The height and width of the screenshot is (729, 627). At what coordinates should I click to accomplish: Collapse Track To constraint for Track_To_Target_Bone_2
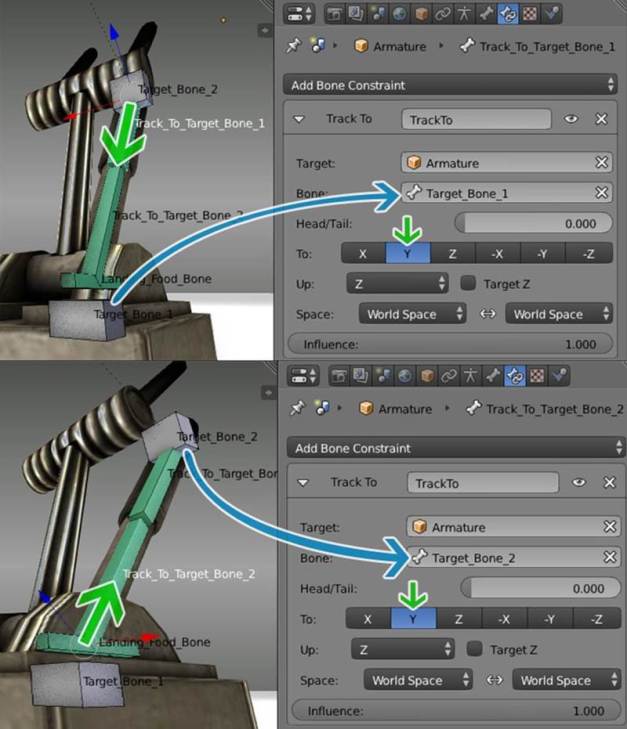[303, 483]
